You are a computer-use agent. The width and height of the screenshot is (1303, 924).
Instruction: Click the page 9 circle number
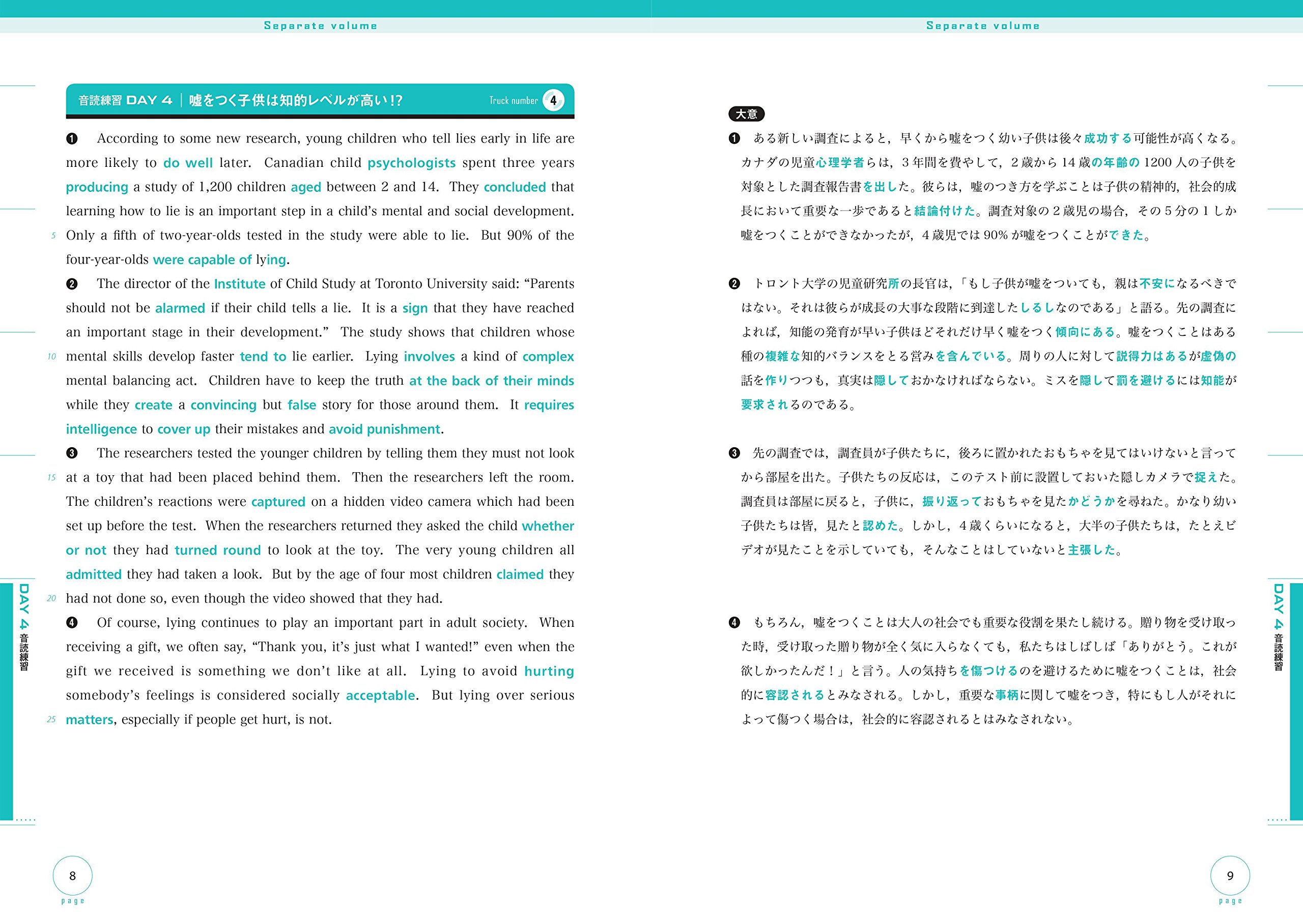1230,876
